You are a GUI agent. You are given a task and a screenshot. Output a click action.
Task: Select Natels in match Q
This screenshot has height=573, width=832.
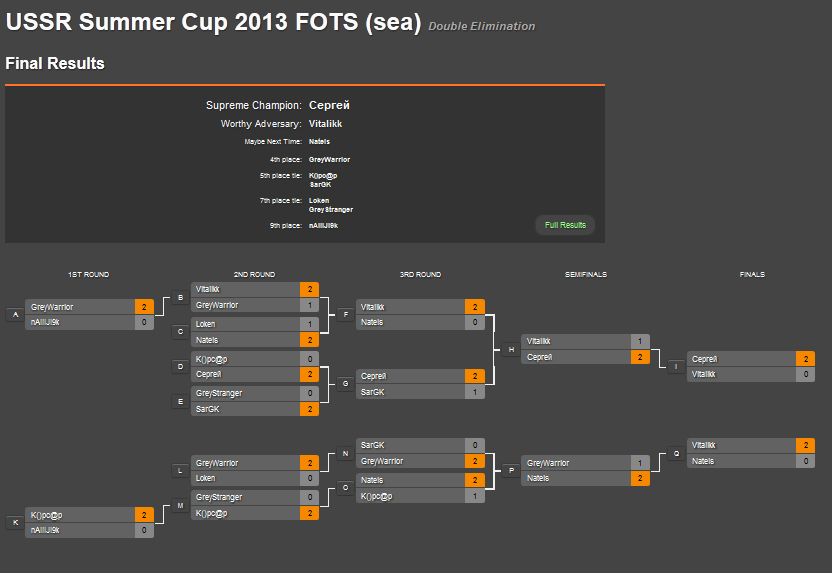703,462
